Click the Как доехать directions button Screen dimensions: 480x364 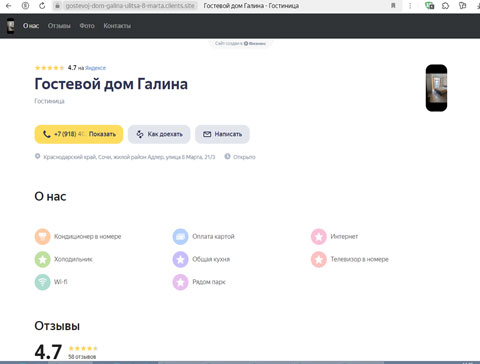coord(159,134)
